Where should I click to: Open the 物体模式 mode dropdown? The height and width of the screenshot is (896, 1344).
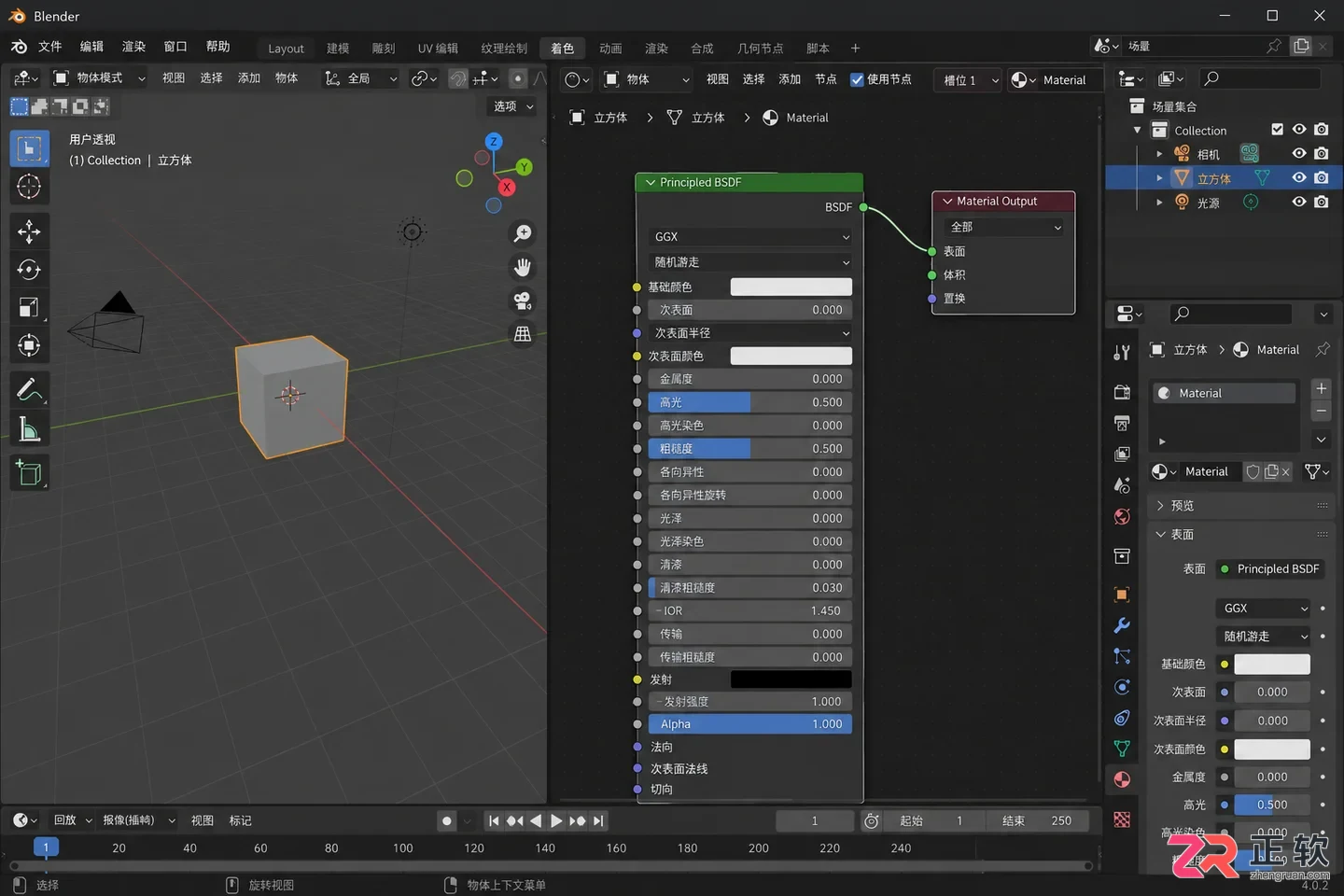click(x=99, y=78)
